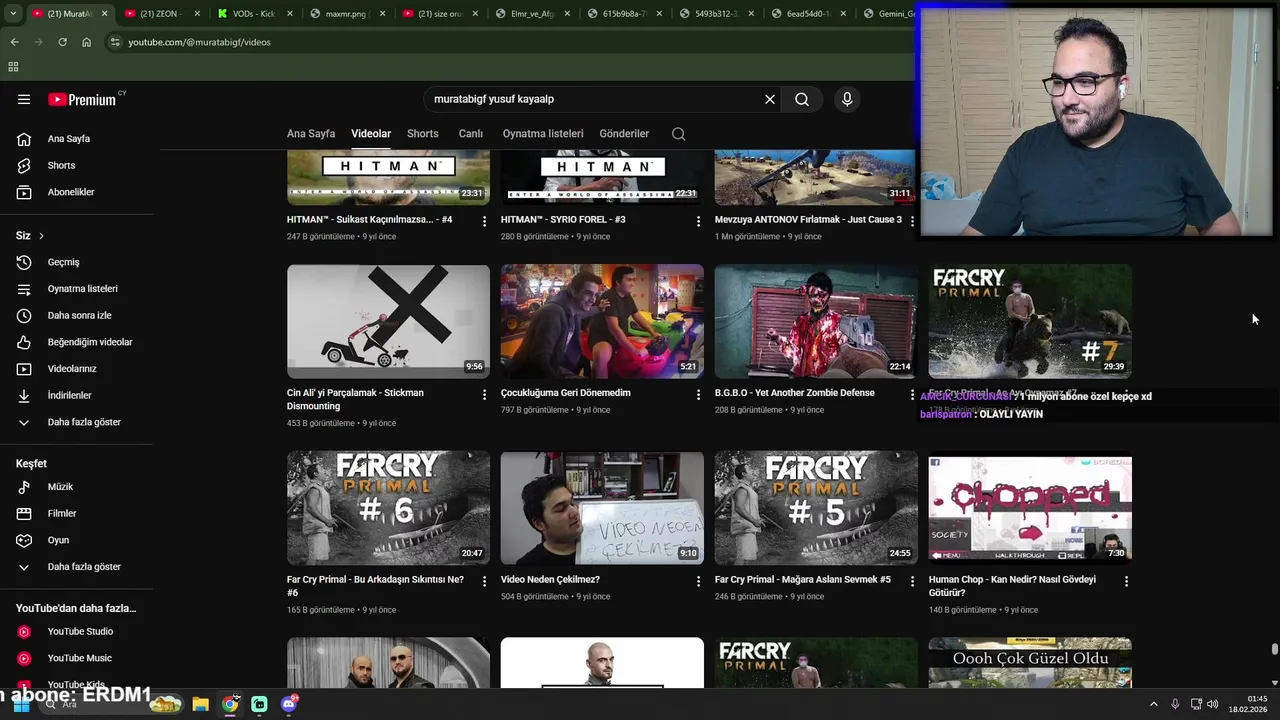Open Chrome from the taskbar

click(x=230, y=704)
